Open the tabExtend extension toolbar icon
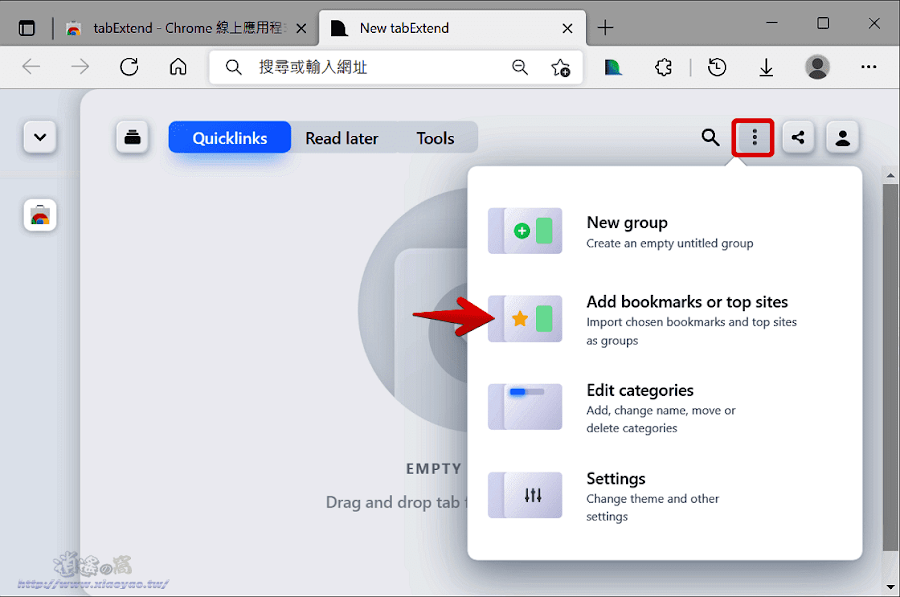This screenshot has height=597, width=900. (x=613, y=67)
